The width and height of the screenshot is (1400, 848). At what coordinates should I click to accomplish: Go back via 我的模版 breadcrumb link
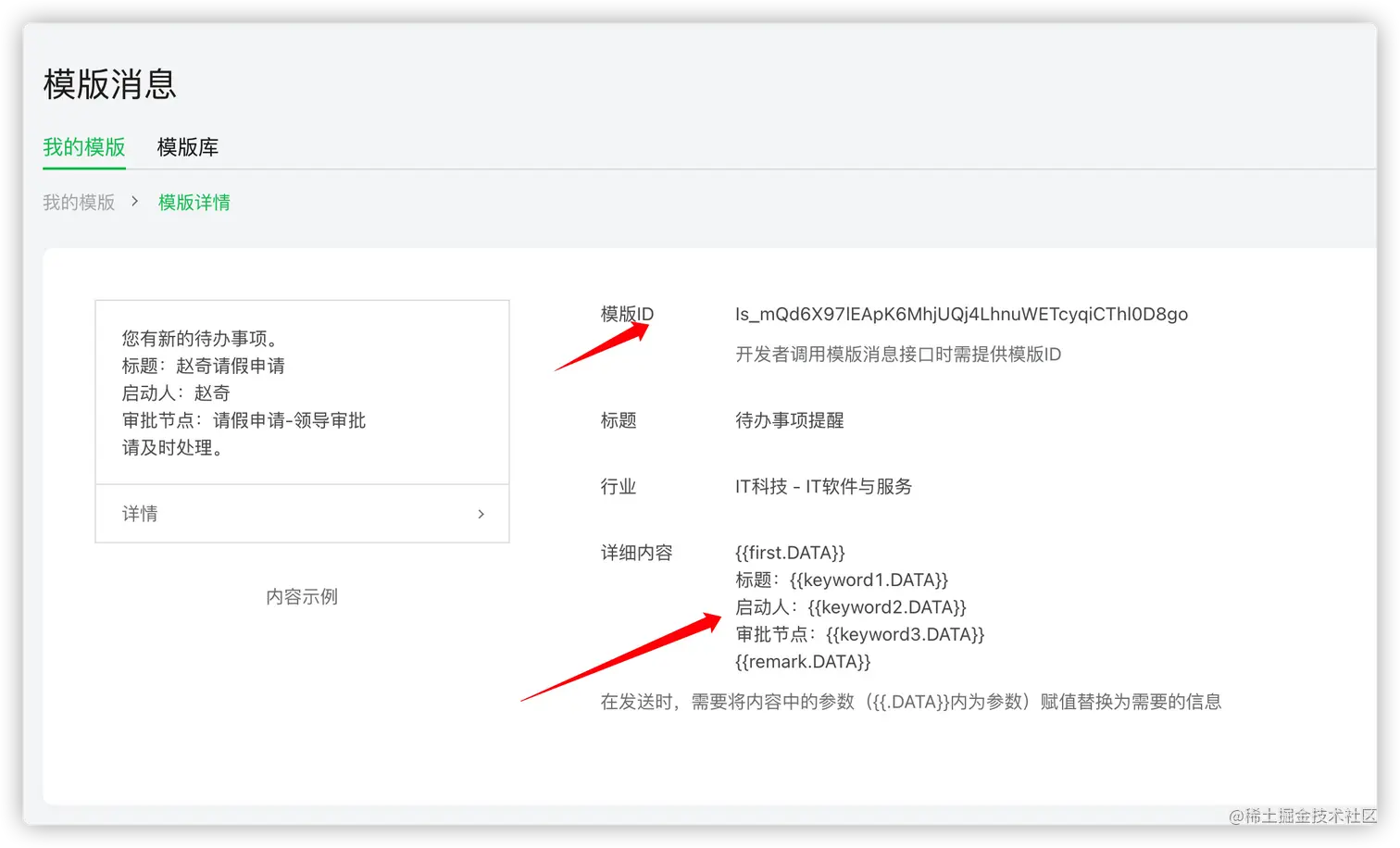(x=79, y=202)
